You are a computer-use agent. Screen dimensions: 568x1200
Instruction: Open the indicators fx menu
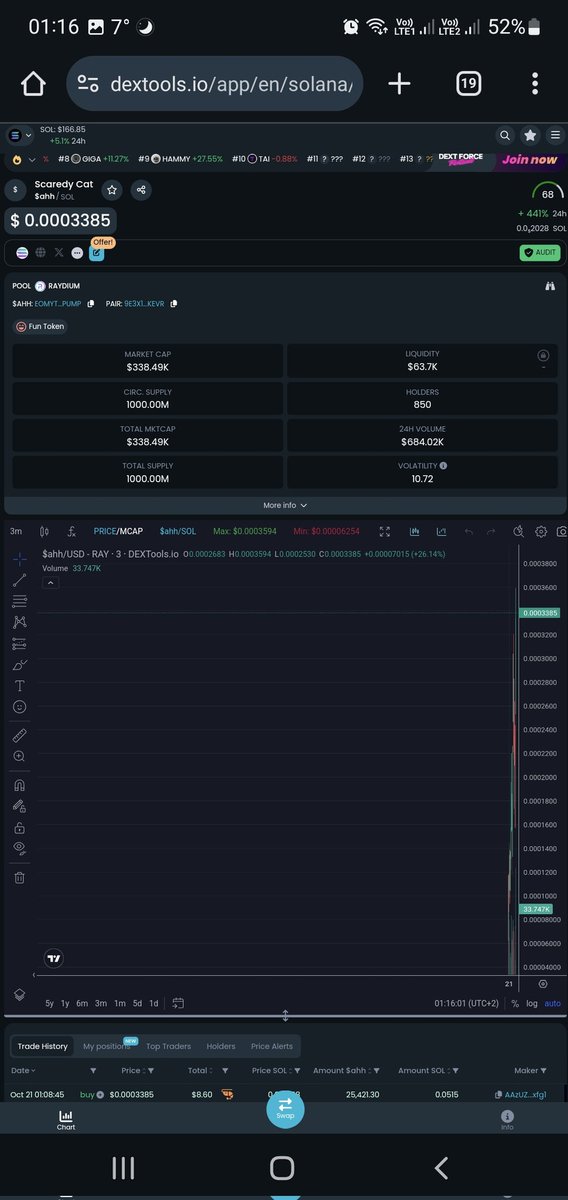coord(72,532)
